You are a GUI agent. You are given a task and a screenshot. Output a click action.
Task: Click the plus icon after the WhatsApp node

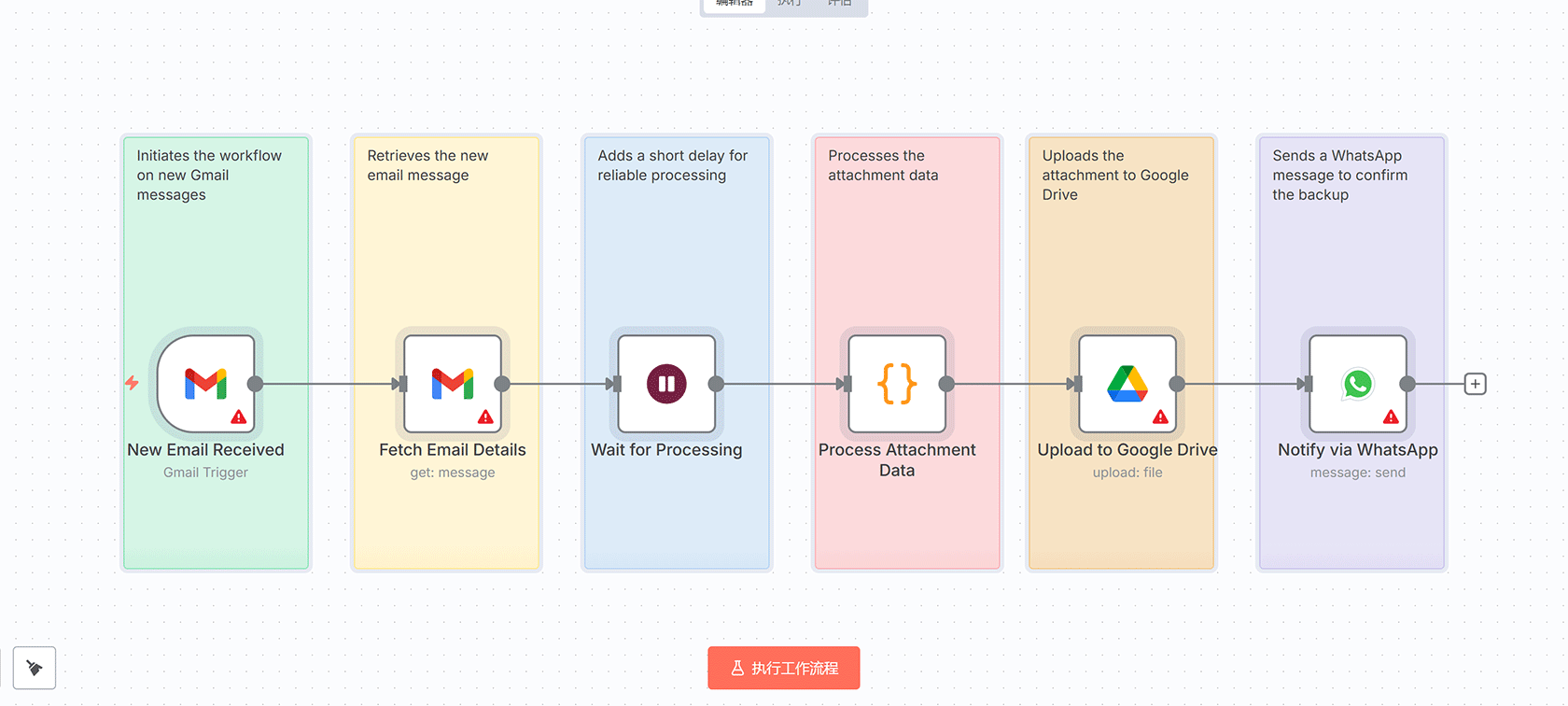coord(1476,384)
